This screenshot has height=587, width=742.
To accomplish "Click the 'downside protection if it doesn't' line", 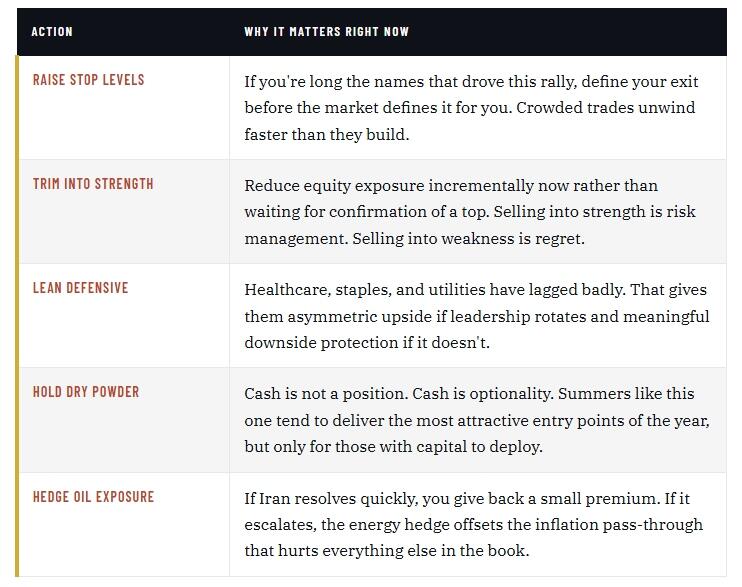I will [x=367, y=343].
